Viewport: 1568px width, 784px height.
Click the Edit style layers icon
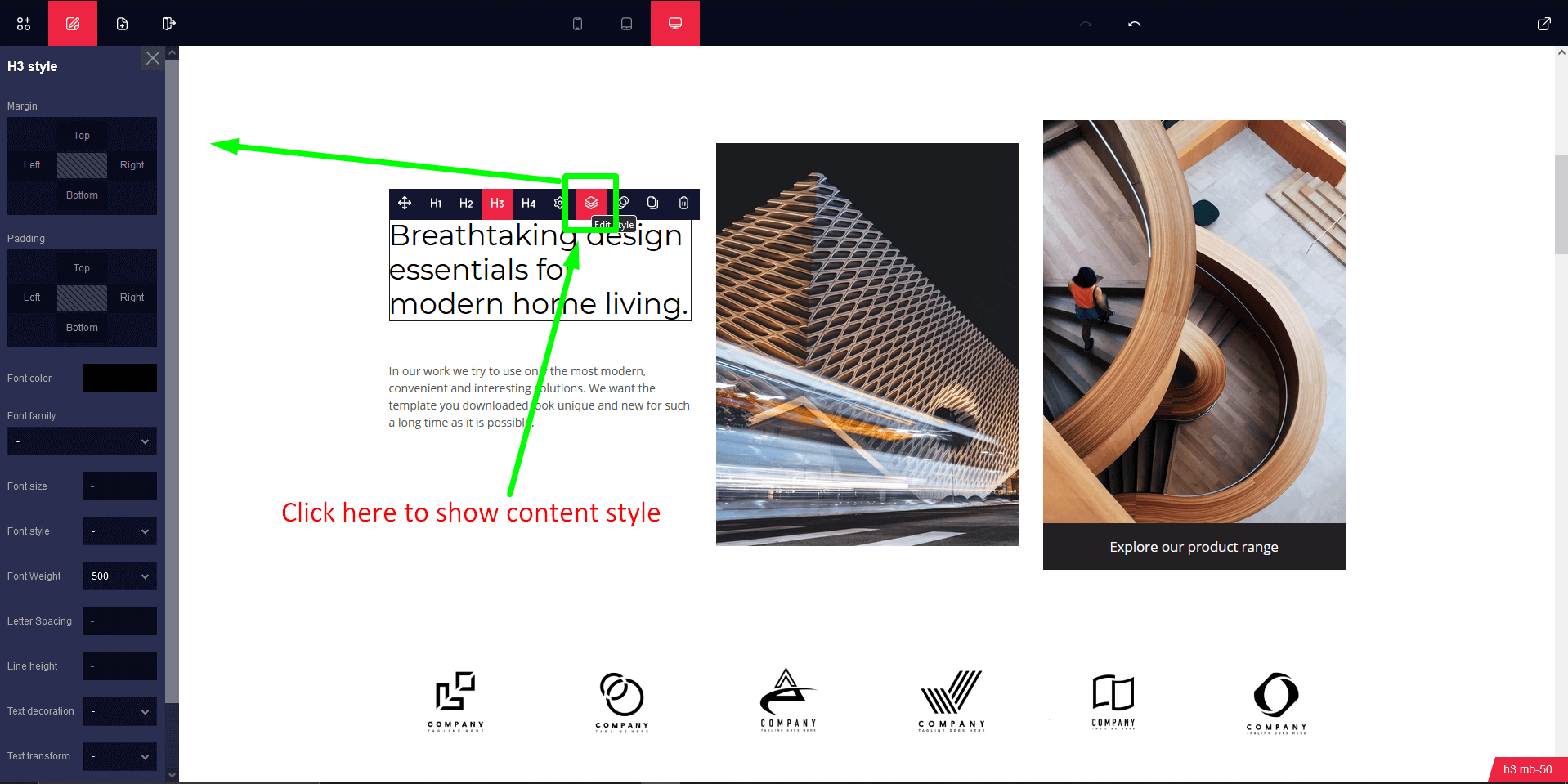coord(591,203)
